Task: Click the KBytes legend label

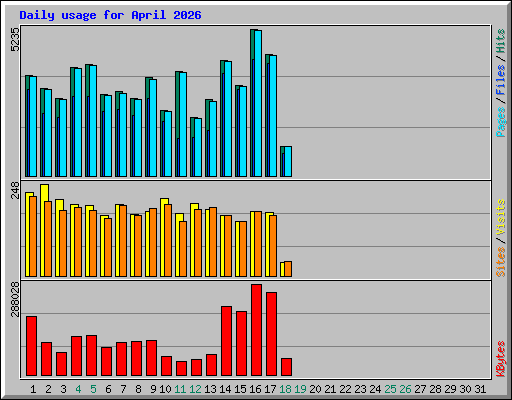Action: (x=501, y=359)
